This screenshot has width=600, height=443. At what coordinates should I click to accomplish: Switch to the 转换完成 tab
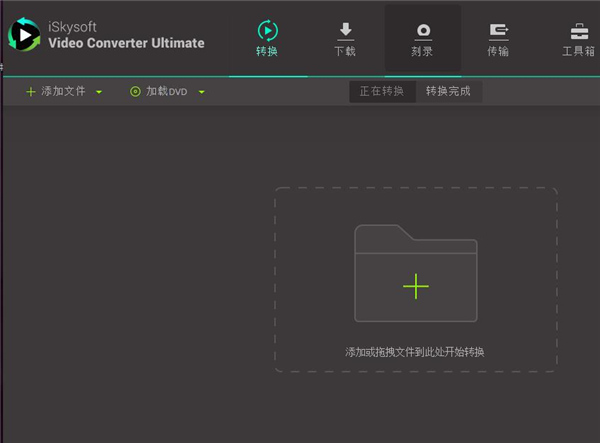(448, 91)
